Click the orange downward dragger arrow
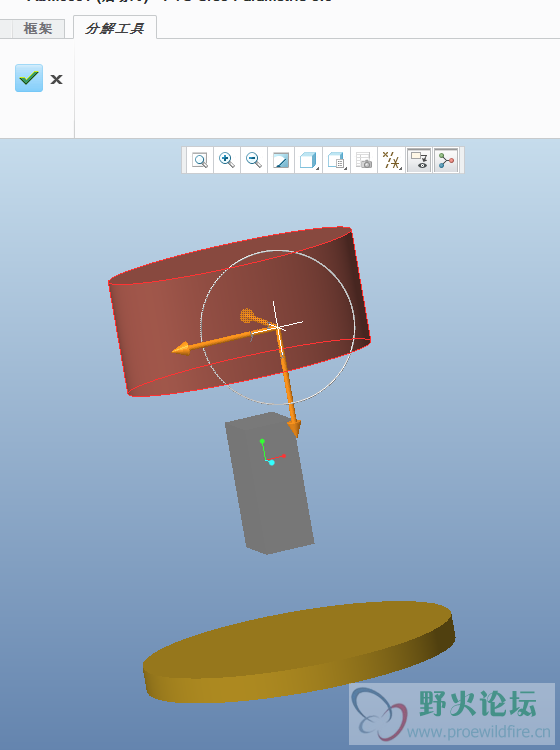This screenshot has width=560, height=750. [288, 383]
